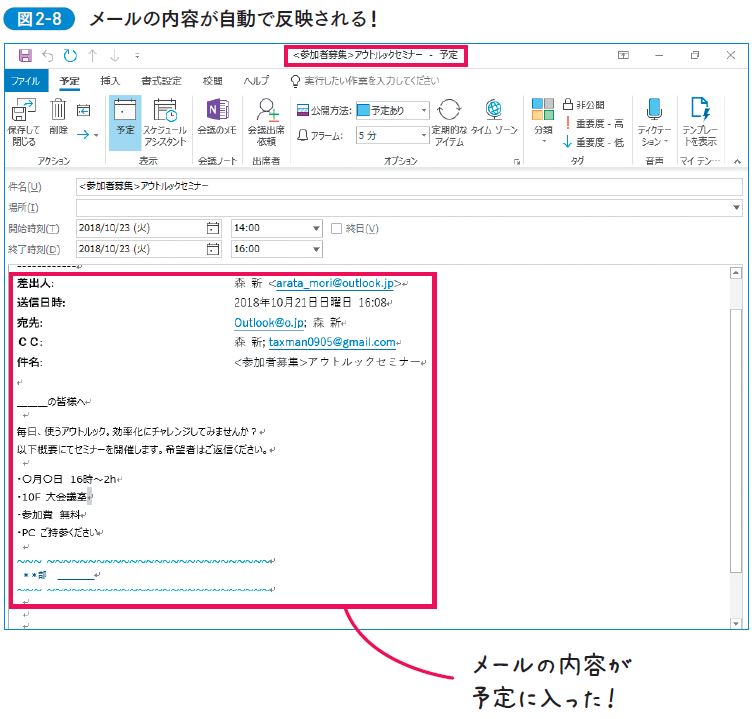This screenshot has width=756, height=719.
Task: Click テンプレートを表示 button
Action: tap(700, 122)
